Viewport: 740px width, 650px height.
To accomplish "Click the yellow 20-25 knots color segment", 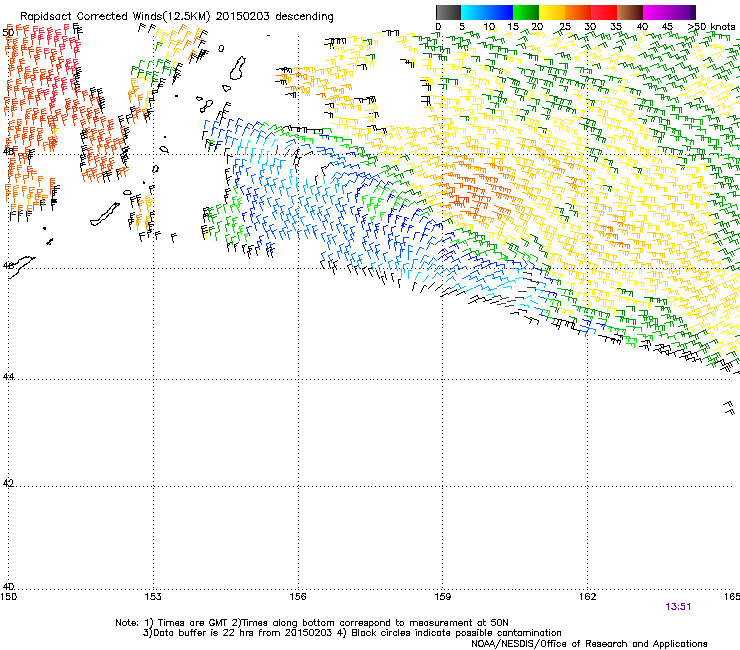I will 552,12.
